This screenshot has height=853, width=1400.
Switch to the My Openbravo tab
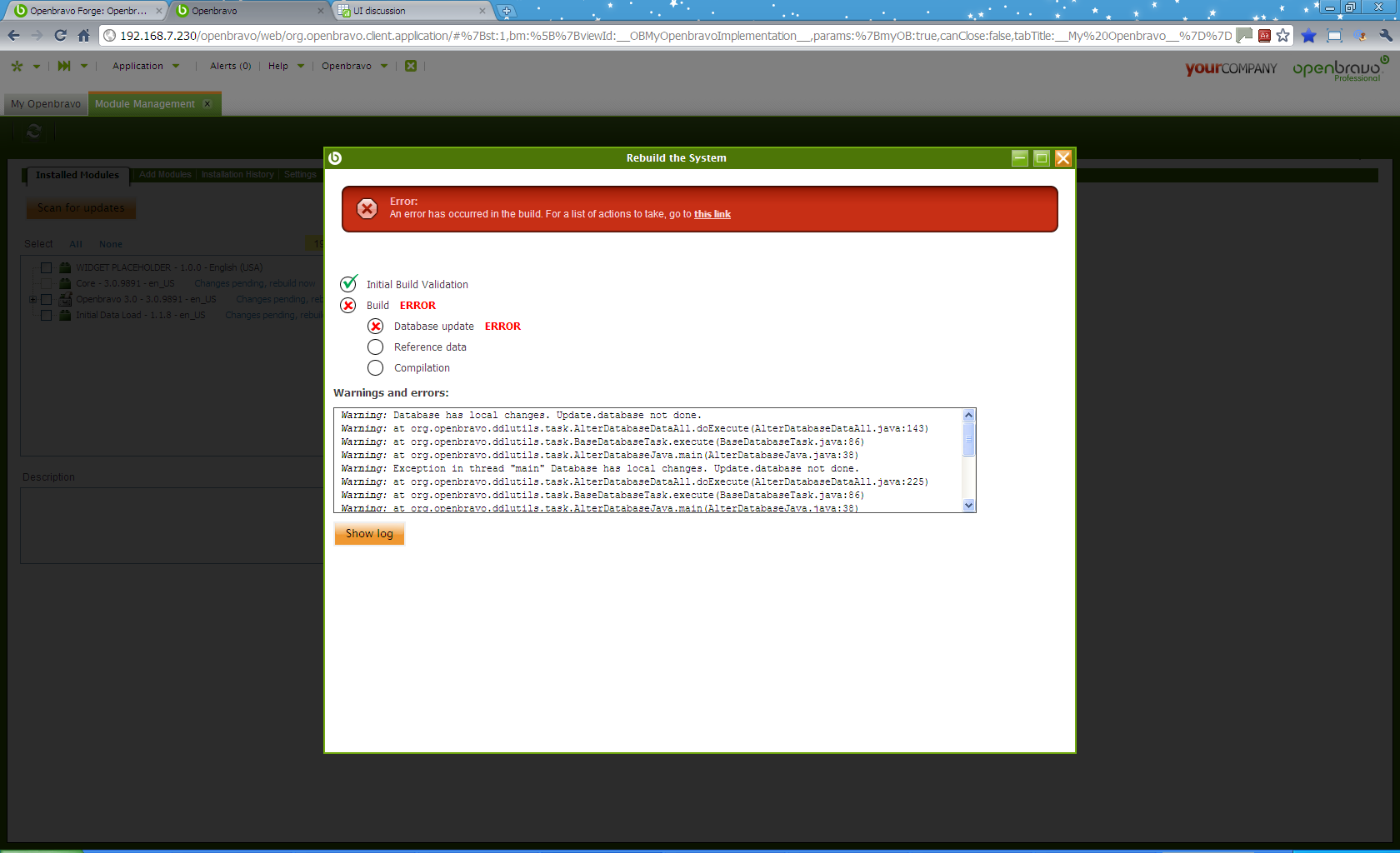46,104
